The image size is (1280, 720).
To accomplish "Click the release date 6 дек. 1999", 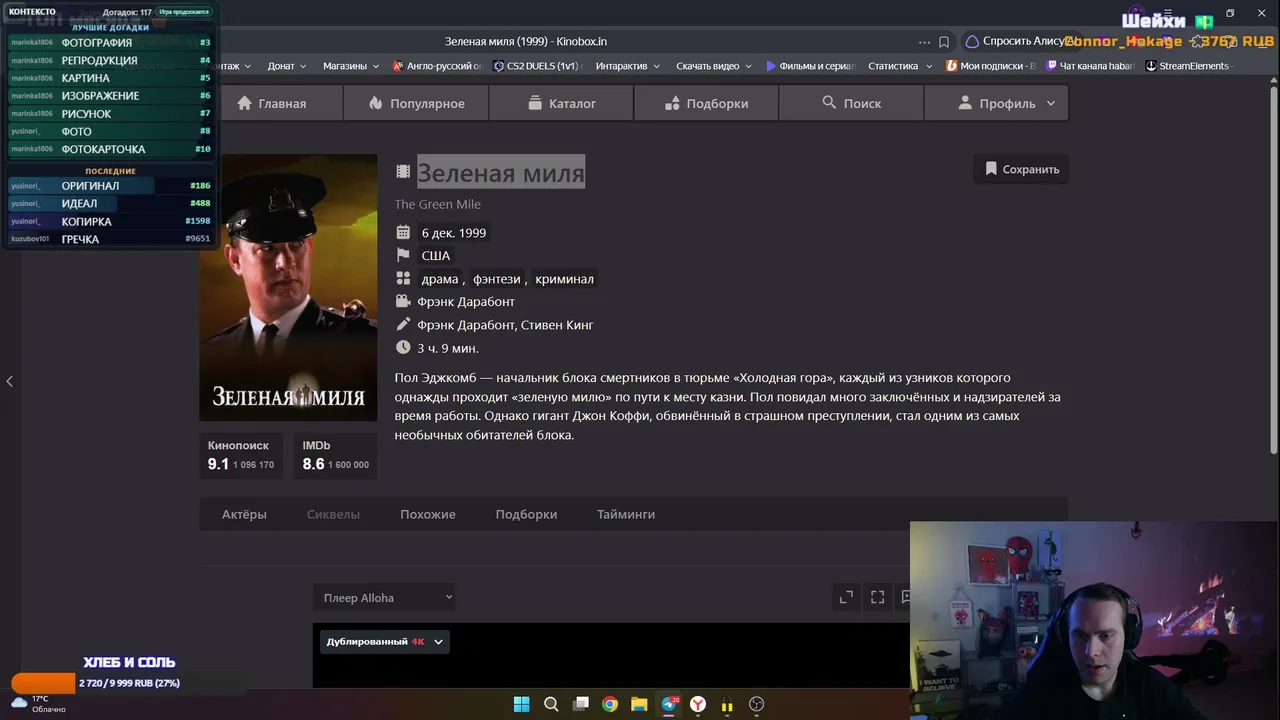I will (x=454, y=233).
